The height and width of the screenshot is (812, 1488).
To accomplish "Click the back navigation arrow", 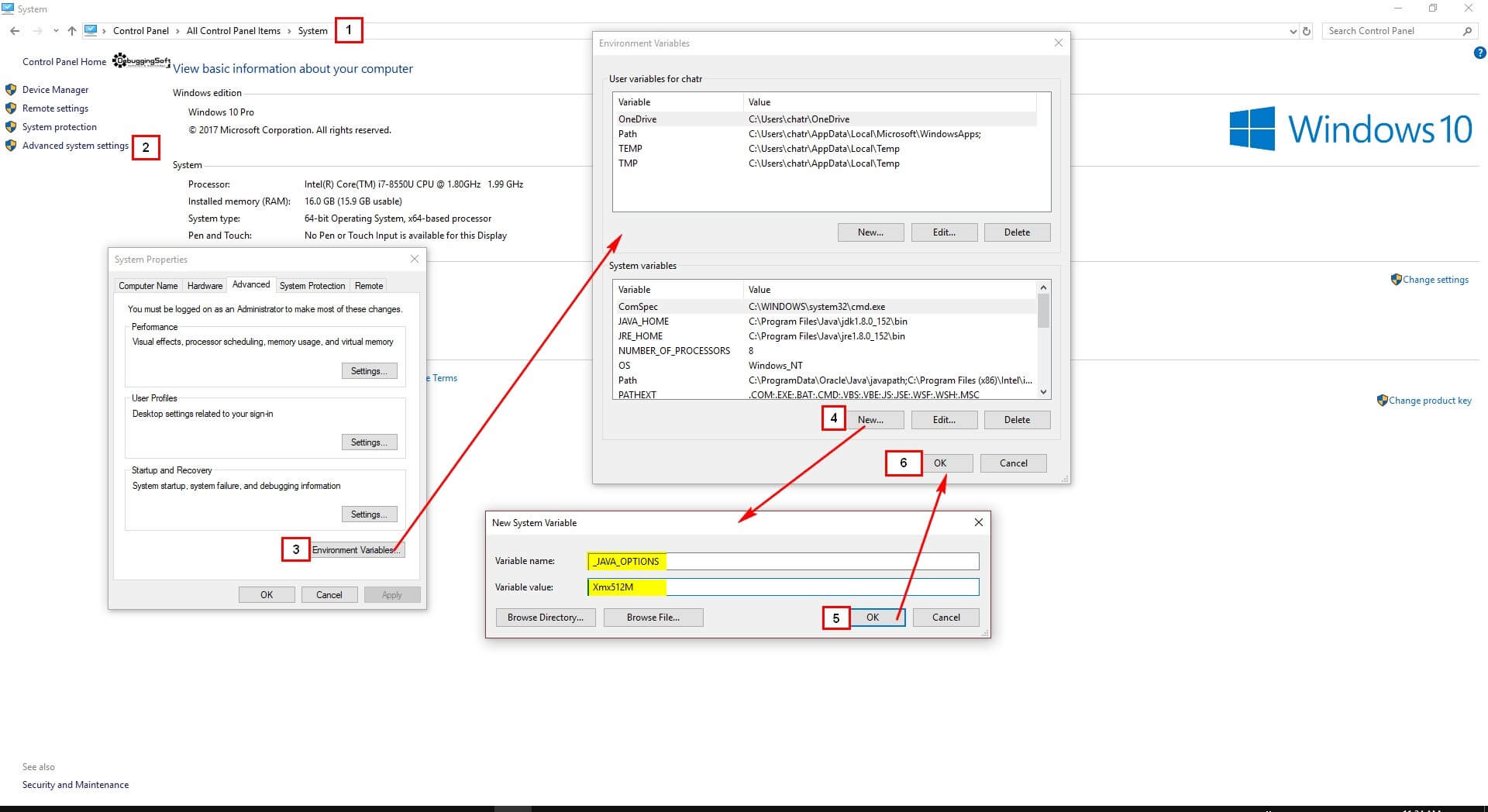I will tap(14, 30).
